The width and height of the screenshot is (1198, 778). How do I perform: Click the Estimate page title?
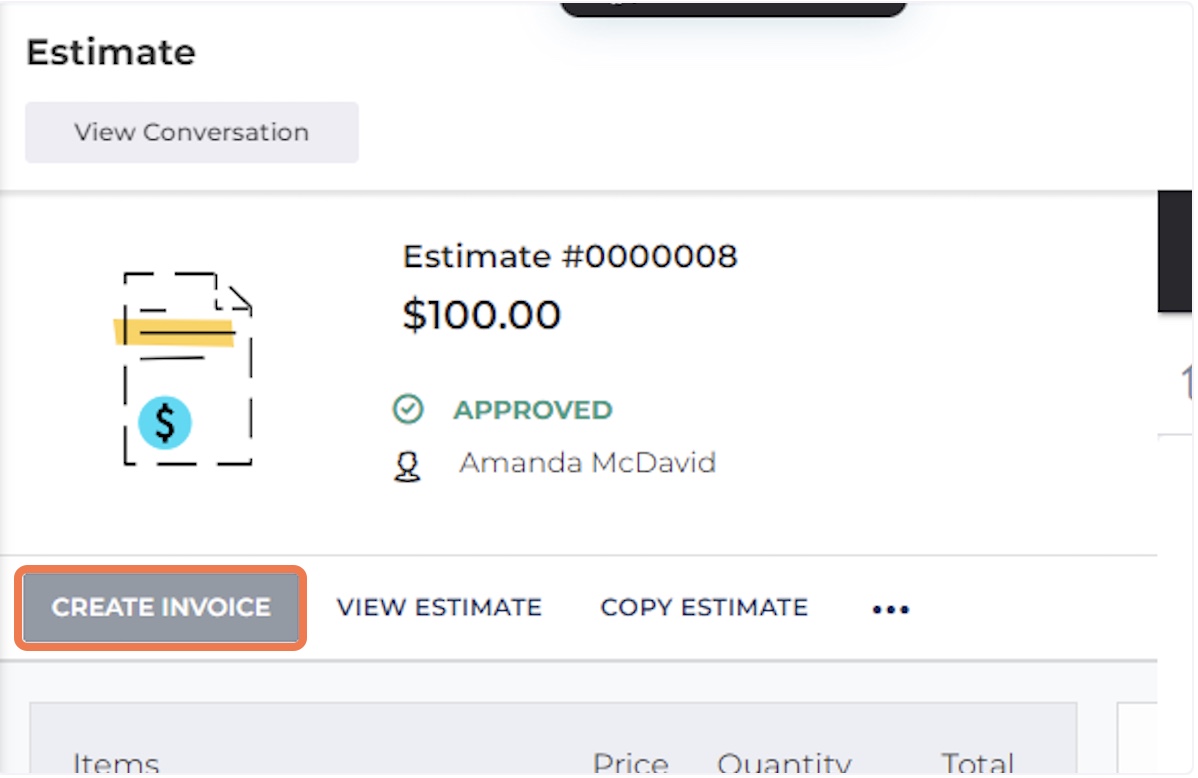tap(111, 52)
